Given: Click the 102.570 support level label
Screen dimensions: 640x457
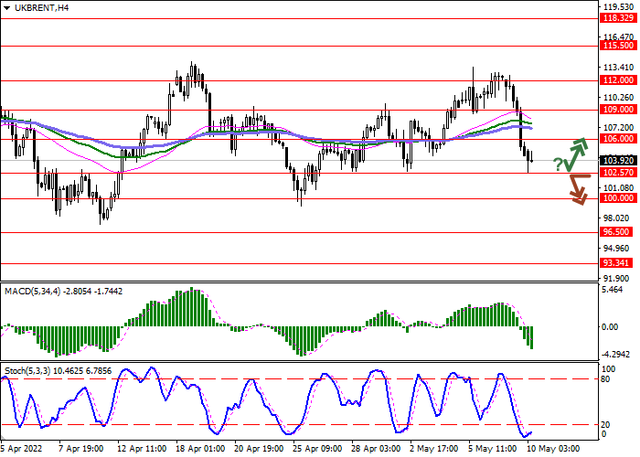Looking at the screenshot, I should click(618, 173).
